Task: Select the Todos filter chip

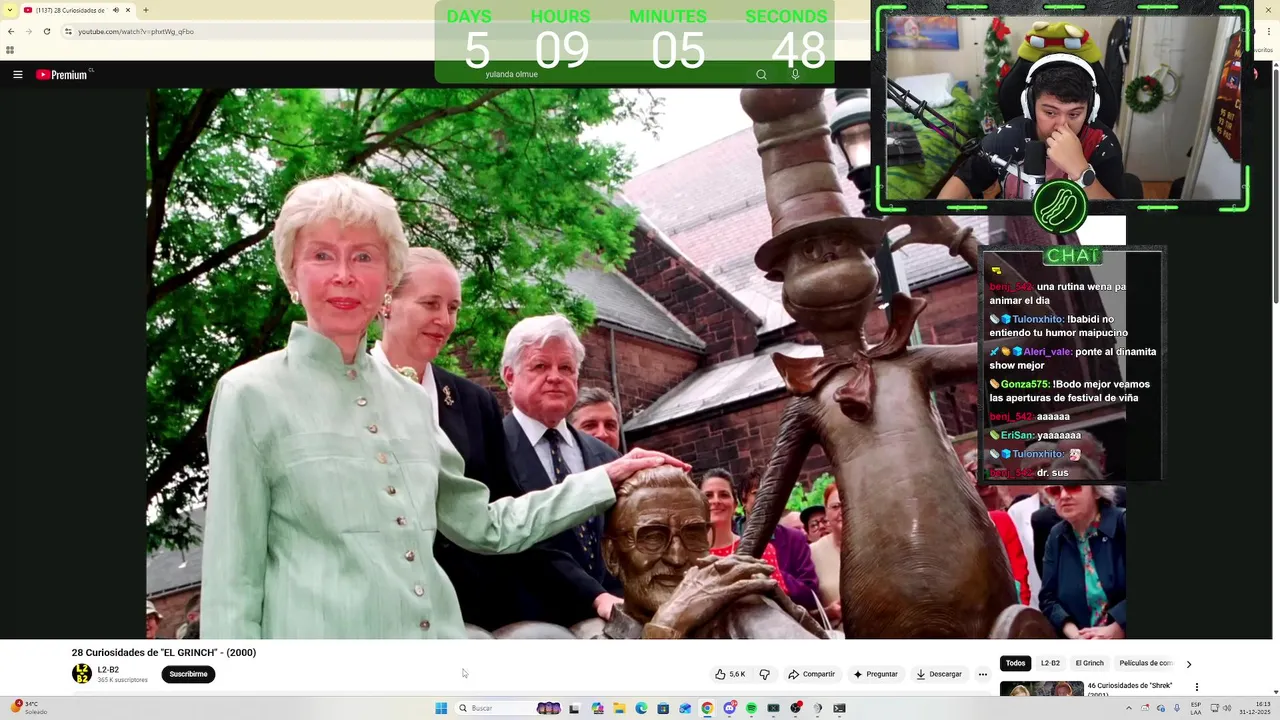Action: click(x=1016, y=663)
